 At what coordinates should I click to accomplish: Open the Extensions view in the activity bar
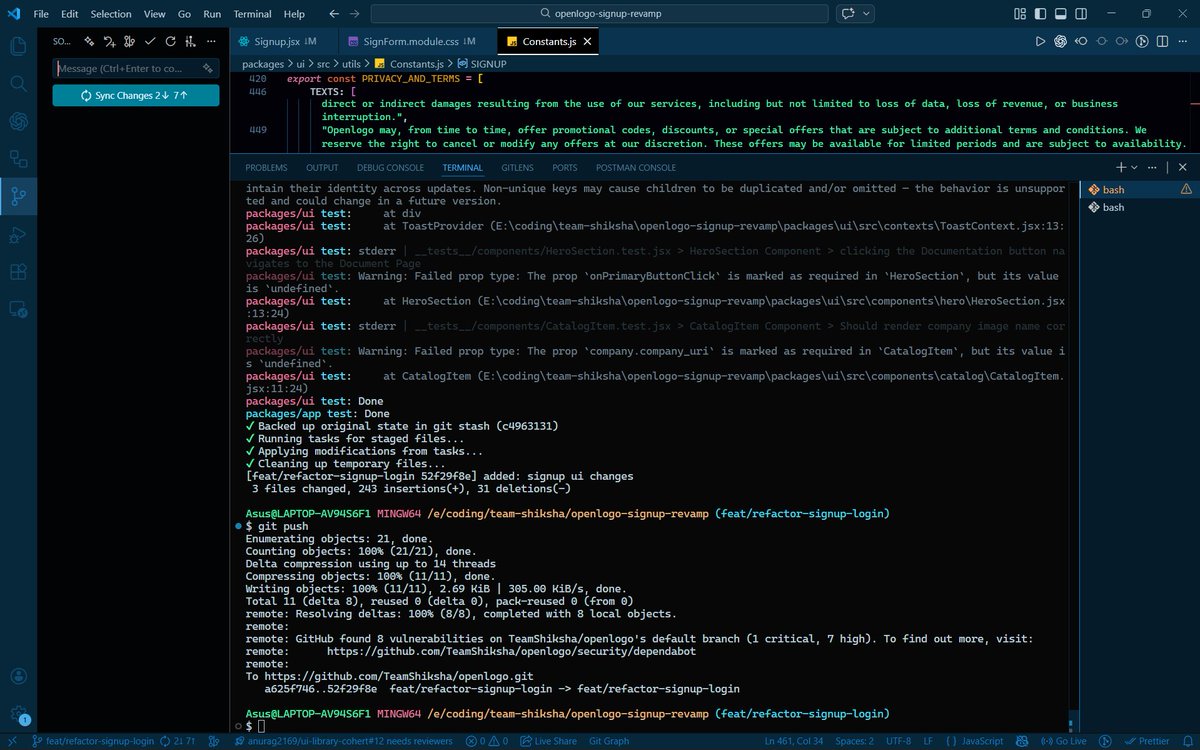click(x=18, y=271)
